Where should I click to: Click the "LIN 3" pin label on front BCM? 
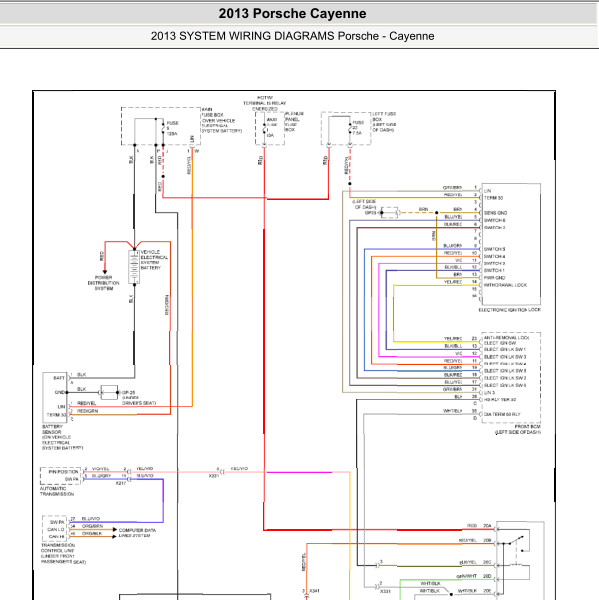(x=489, y=393)
